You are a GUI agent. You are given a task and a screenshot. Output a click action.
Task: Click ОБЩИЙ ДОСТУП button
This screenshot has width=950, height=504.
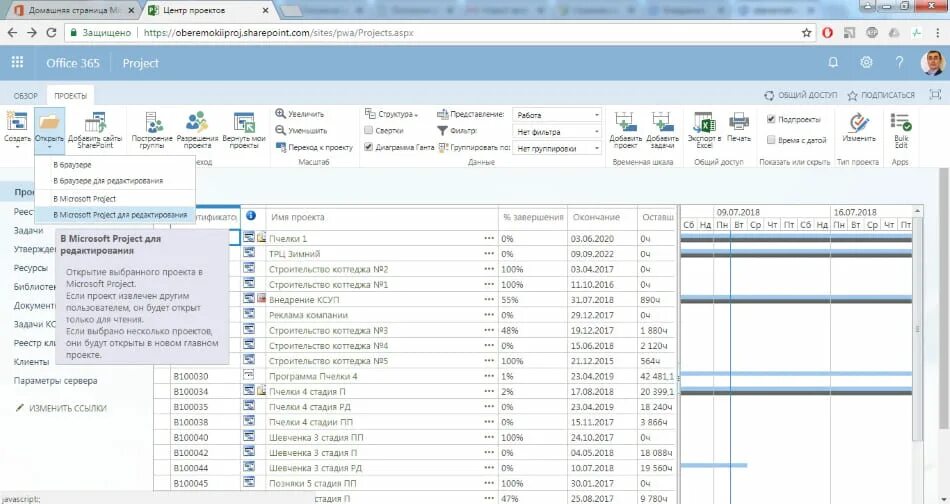coord(800,95)
